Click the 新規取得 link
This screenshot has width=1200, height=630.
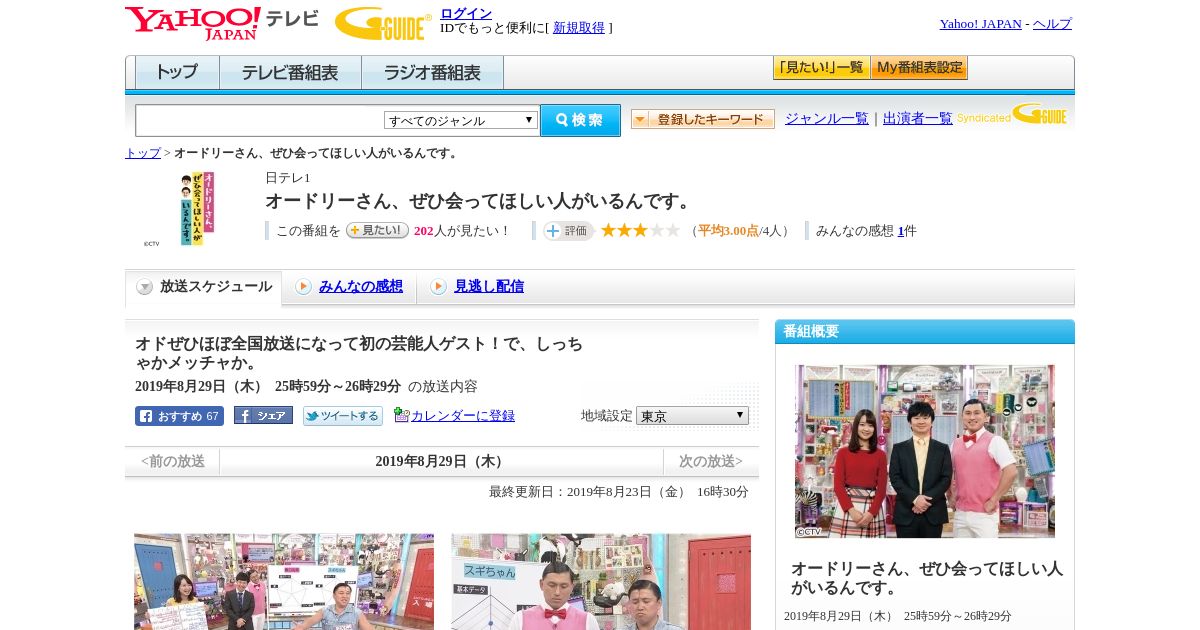click(579, 28)
